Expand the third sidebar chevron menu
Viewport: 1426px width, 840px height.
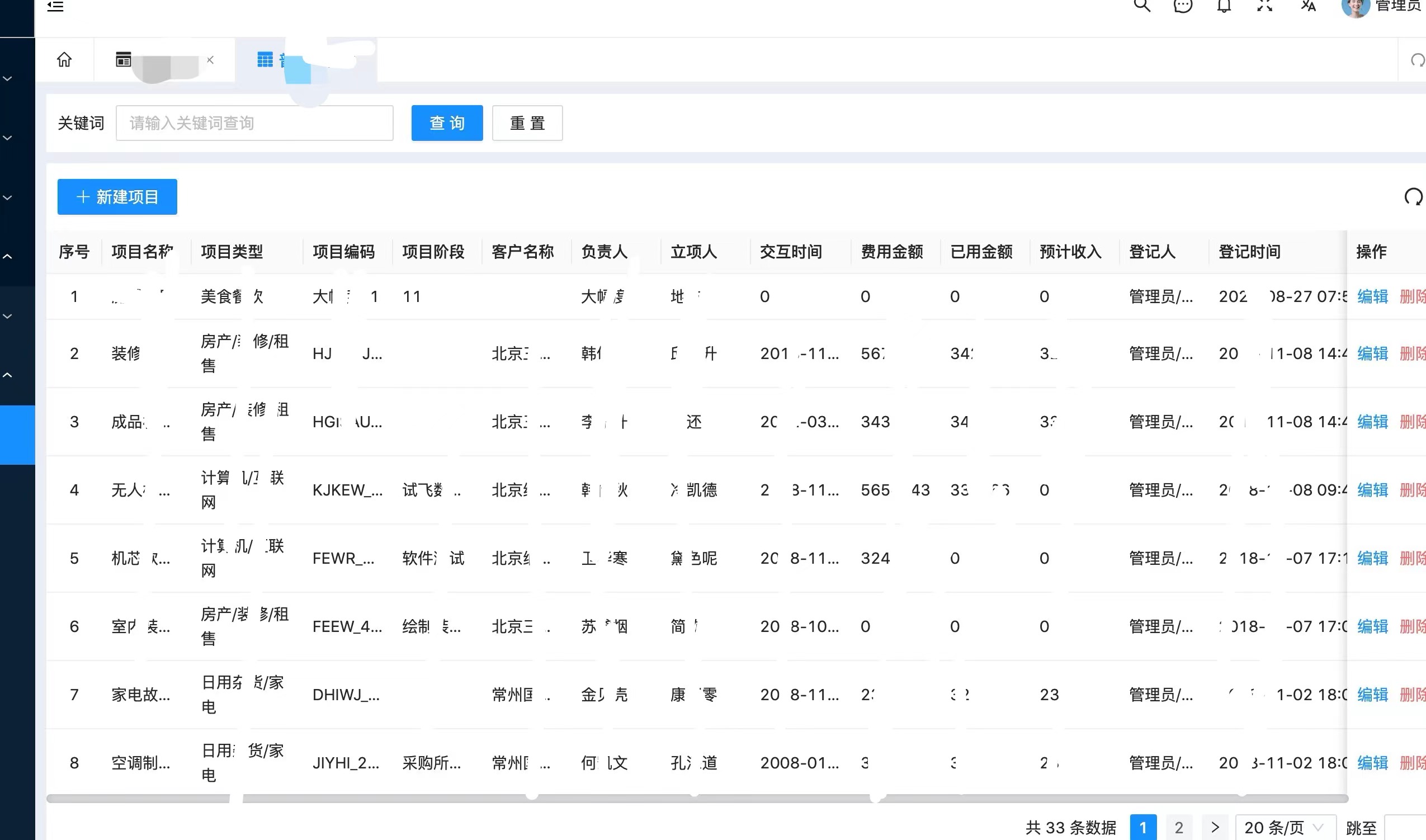point(7,197)
